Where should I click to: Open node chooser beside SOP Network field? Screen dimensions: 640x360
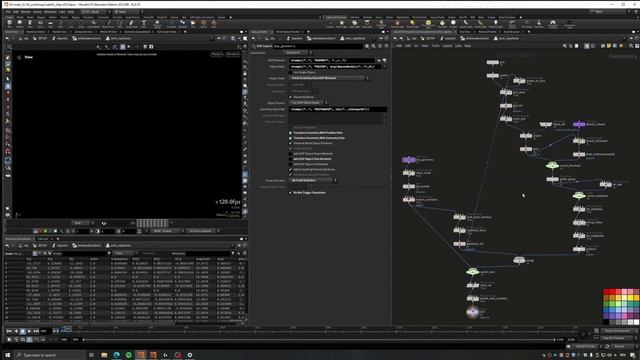click(384, 60)
